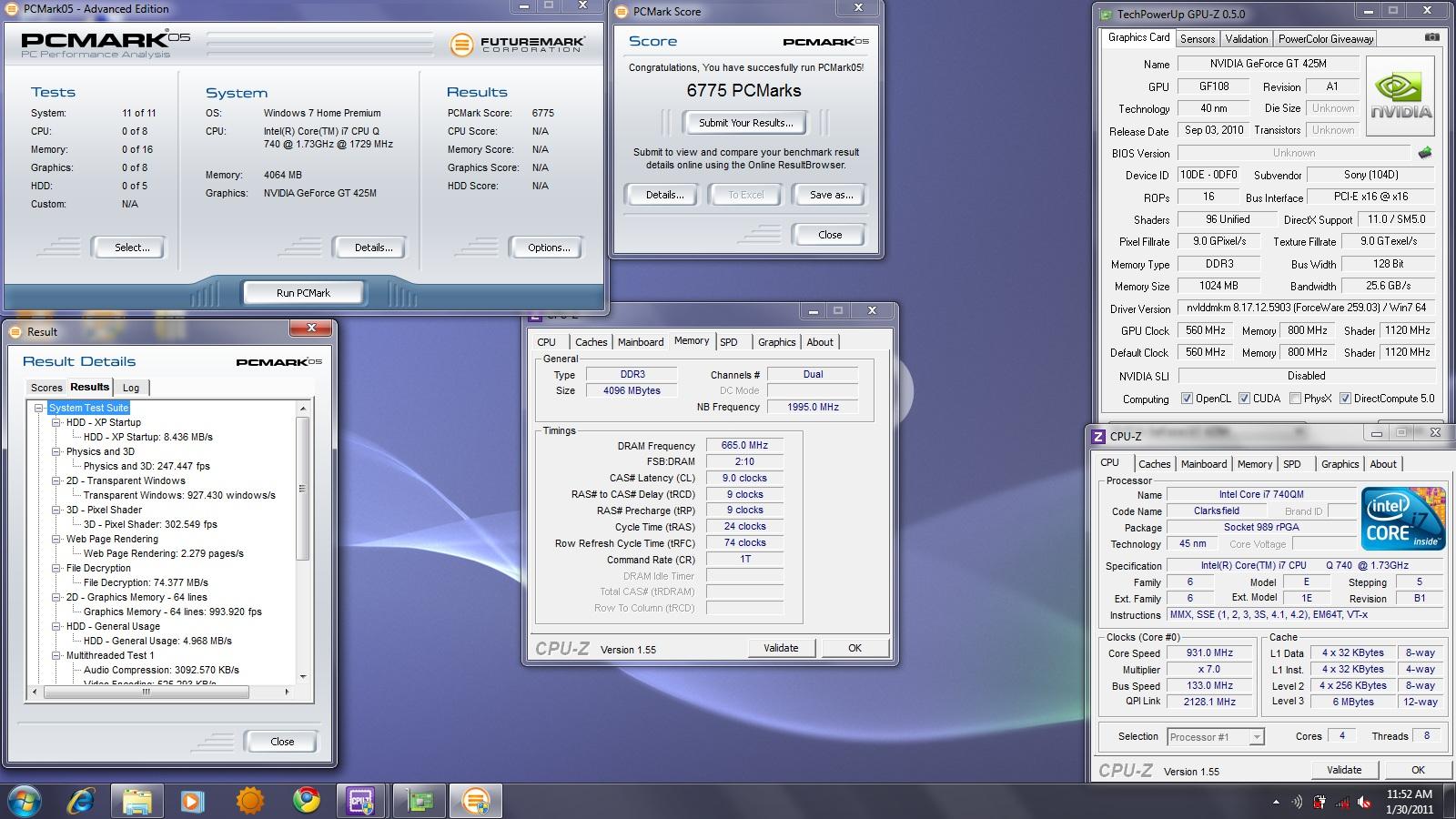This screenshot has width=1456, height=819.
Task: Collapse the System Test Suite tree node
Action: (x=39, y=408)
